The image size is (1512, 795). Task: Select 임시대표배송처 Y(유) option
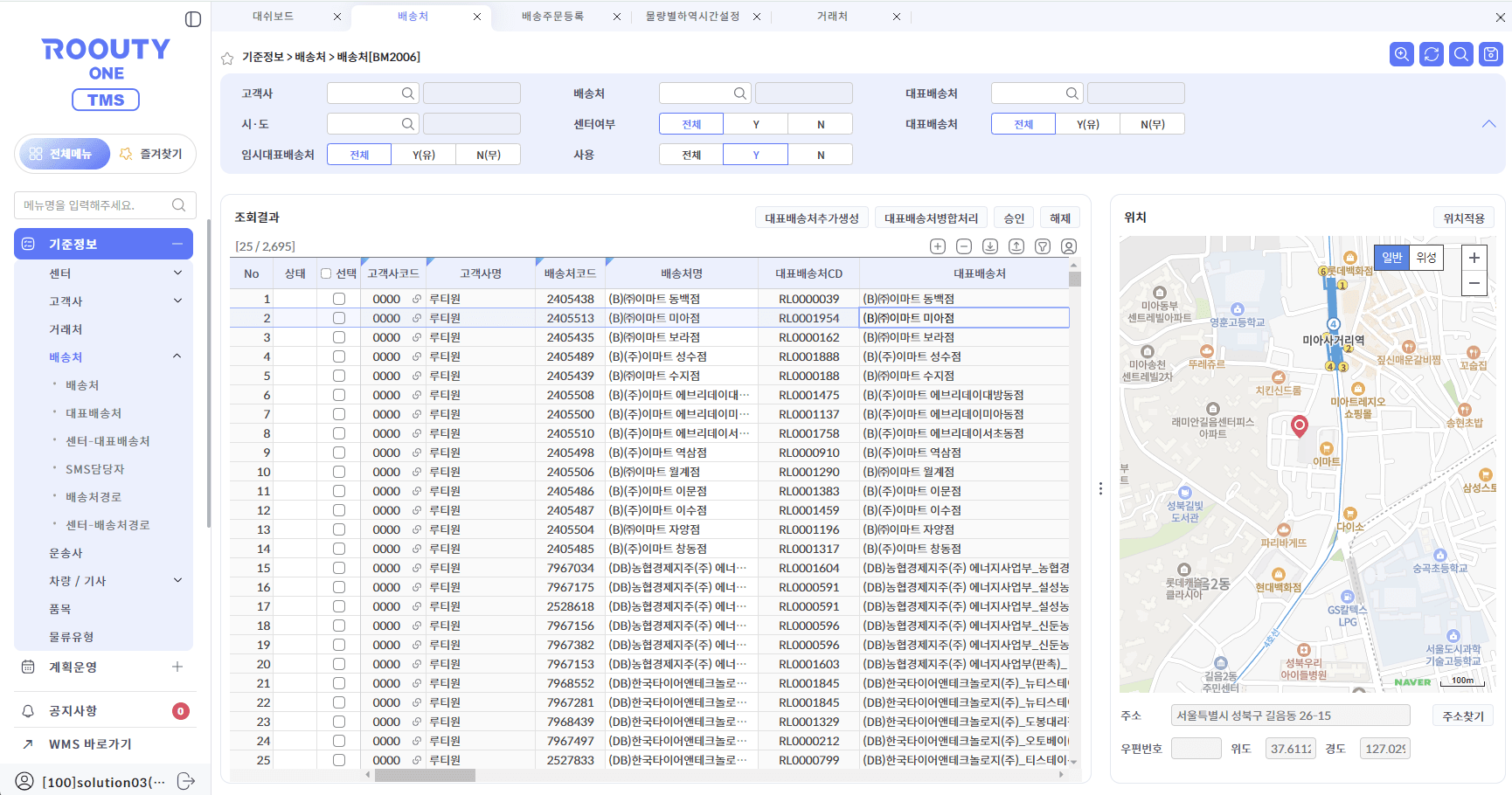pos(424,155)
